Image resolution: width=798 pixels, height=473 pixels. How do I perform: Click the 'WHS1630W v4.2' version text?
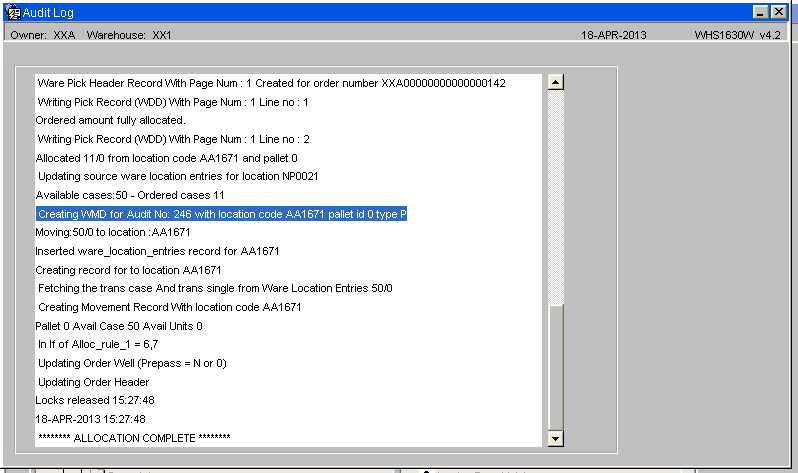point(737,35)
